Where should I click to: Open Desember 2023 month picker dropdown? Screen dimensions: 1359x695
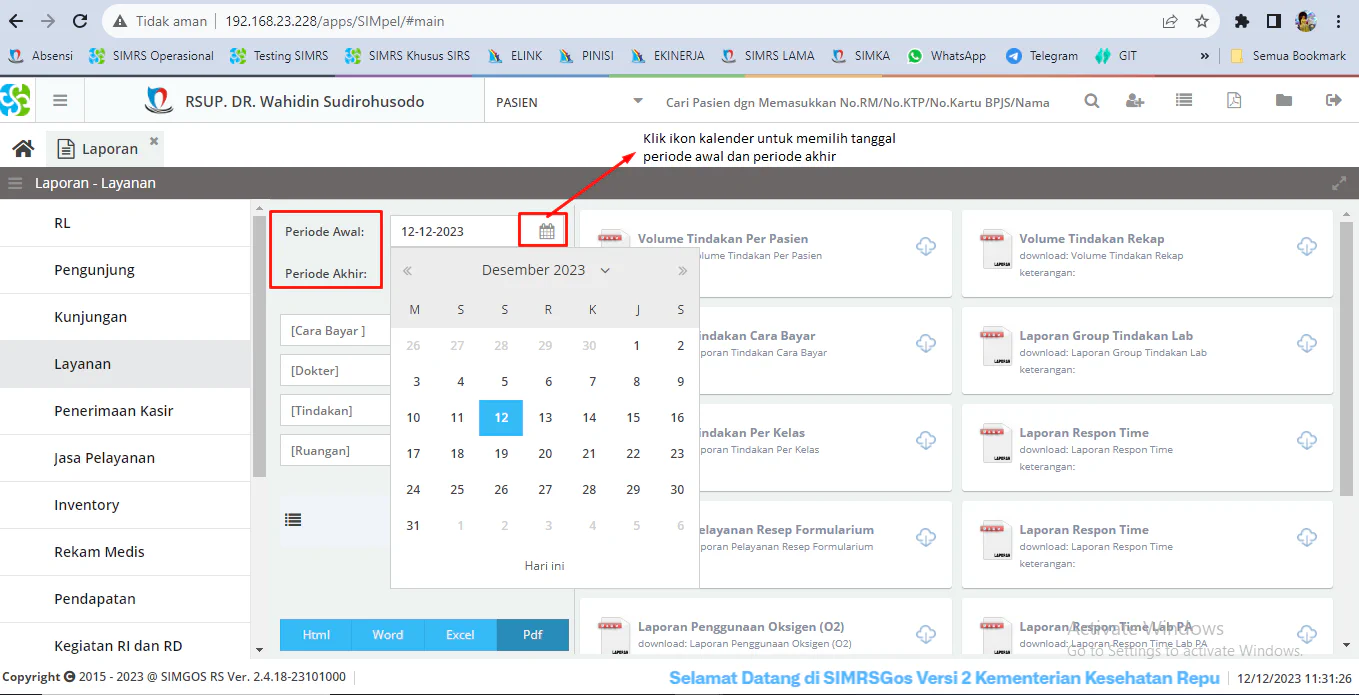(x=546, y=270)
